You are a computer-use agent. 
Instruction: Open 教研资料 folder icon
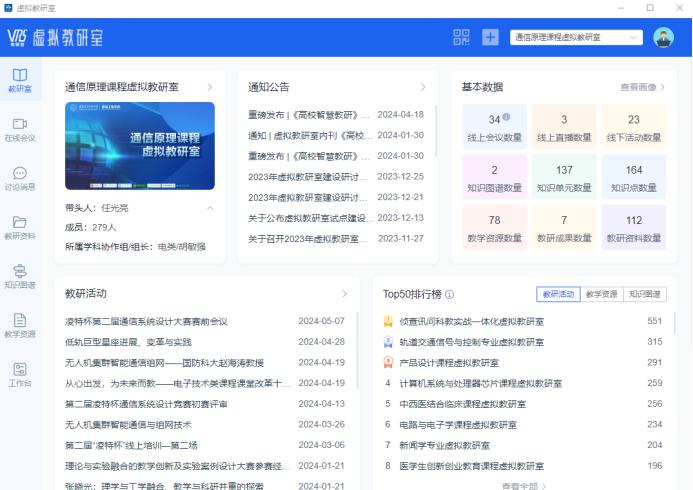tap(20, 227)
